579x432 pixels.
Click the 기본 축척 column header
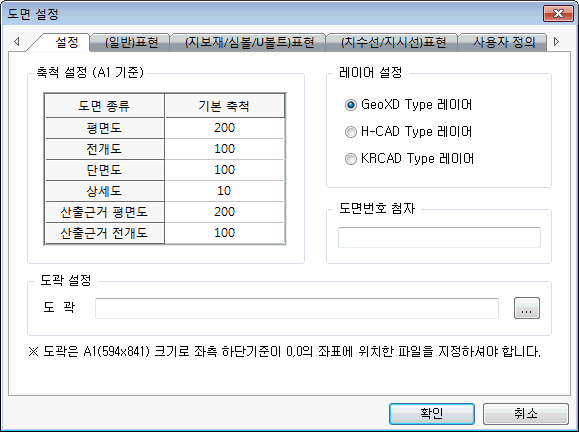(225, 106)
